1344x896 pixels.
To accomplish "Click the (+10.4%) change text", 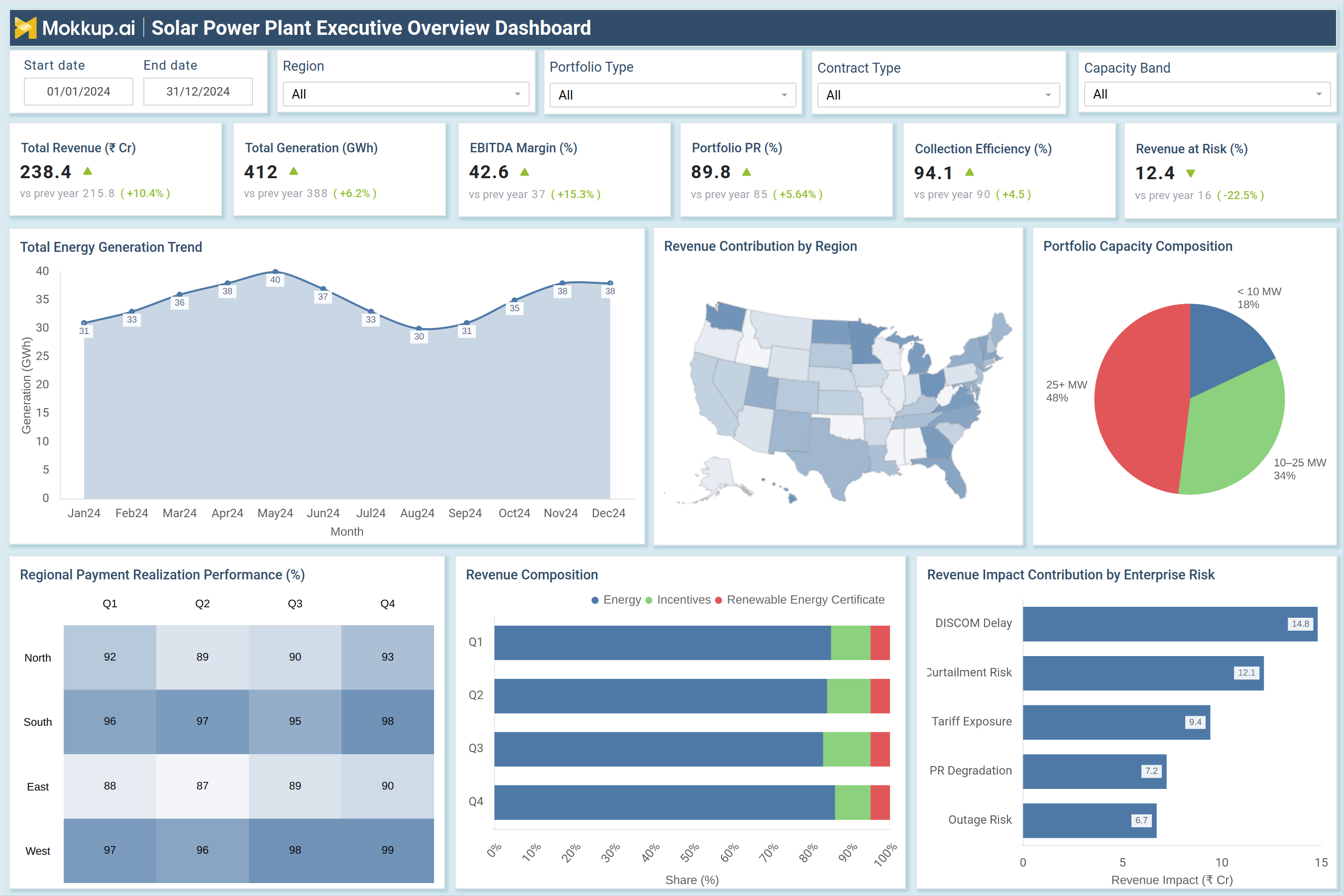I will pyautogui.click(x=145, y=193).
